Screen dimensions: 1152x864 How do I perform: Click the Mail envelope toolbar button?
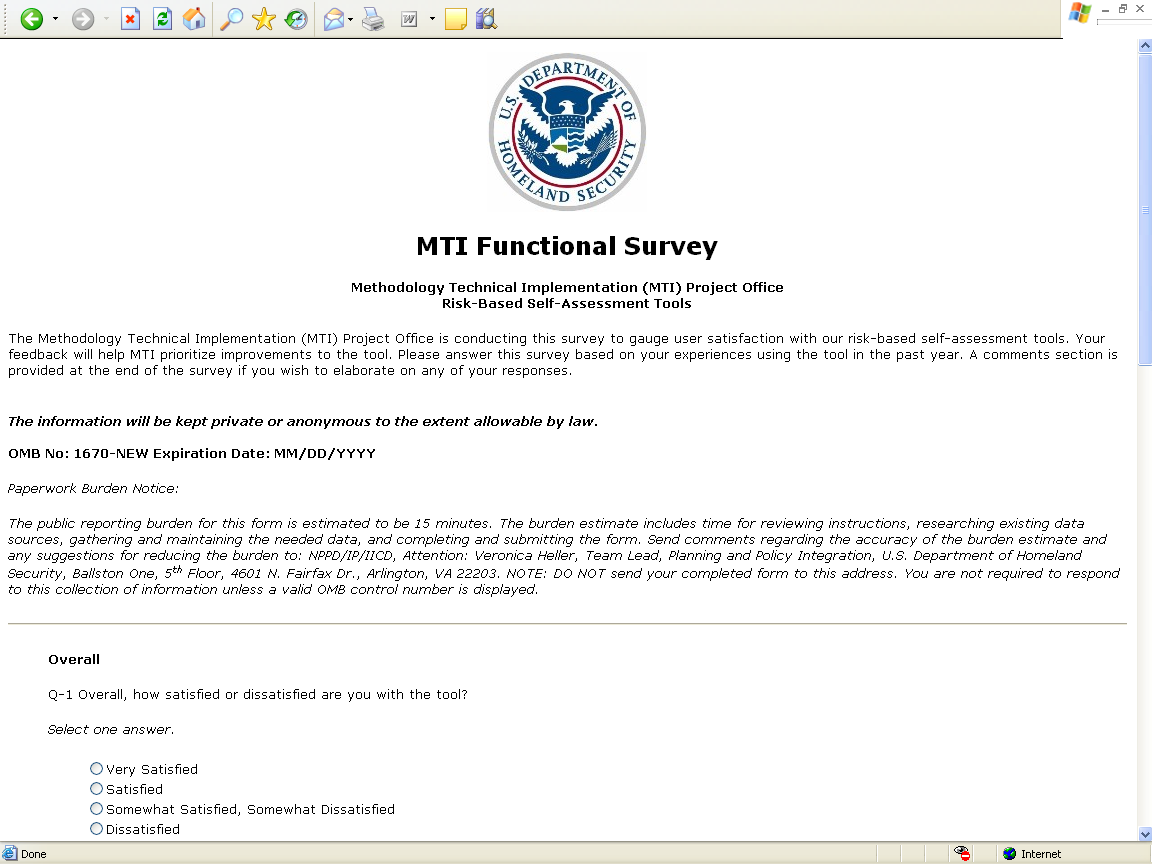point(334,19)
